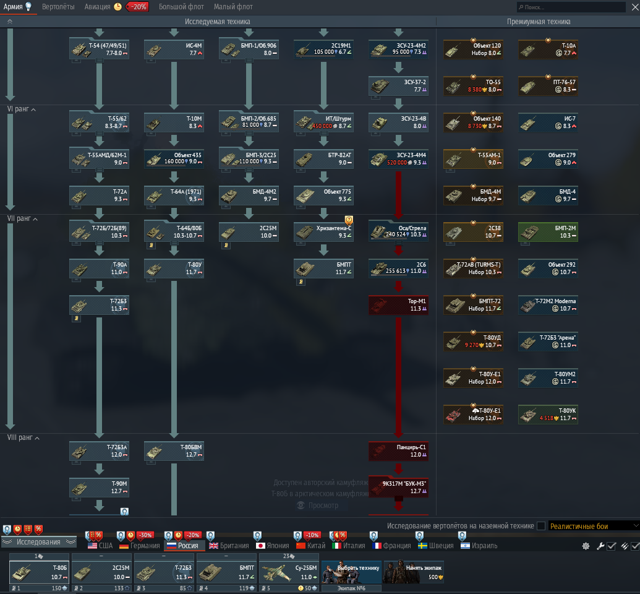Image resolution: width=640 pixels, height=594 pixels.
Task: Select the ИС-4М tank card
Action: pyautogui.click(x=174, y=49)
